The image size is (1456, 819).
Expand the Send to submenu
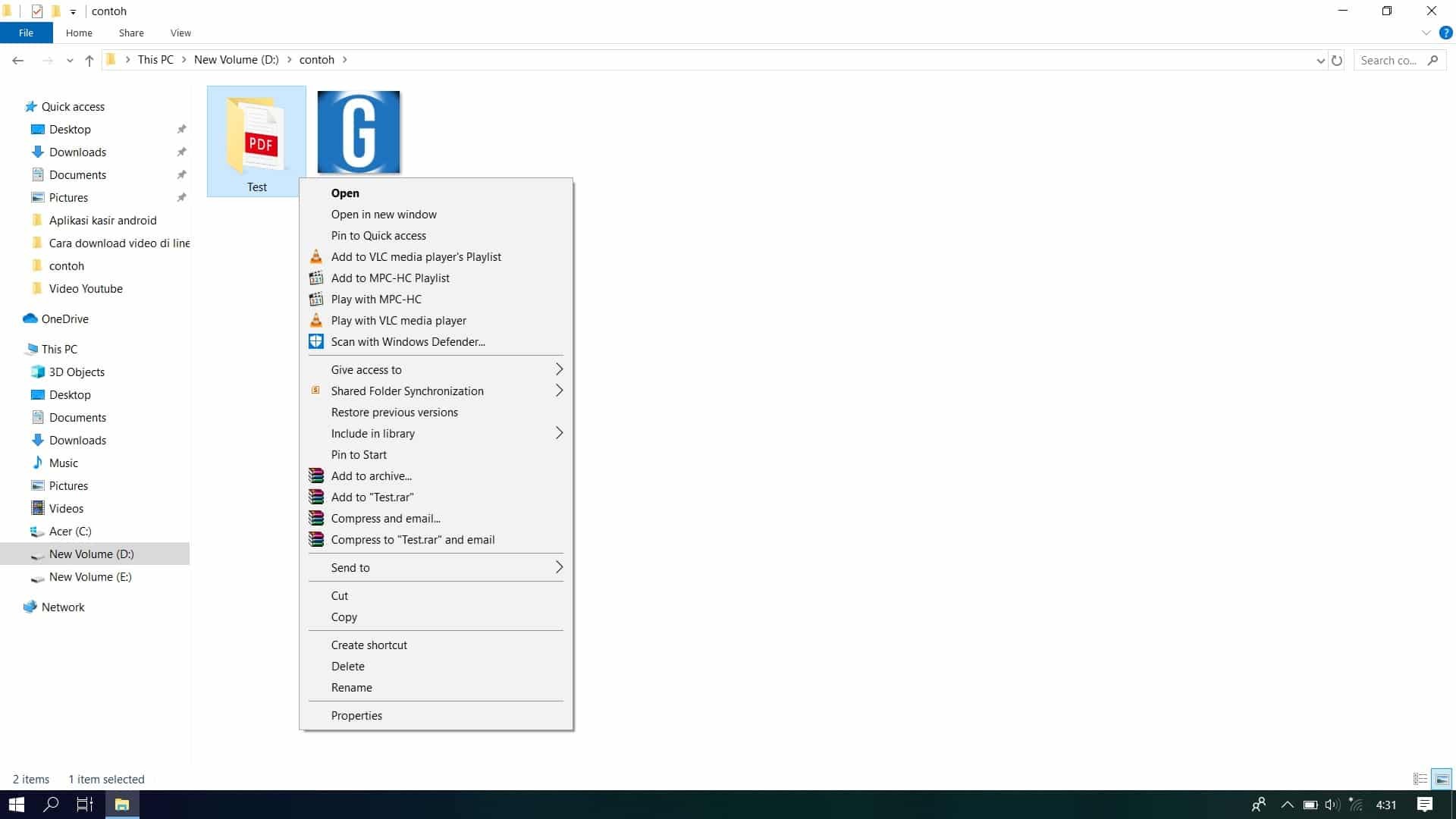pyautogui.click(x=559, y=567)
